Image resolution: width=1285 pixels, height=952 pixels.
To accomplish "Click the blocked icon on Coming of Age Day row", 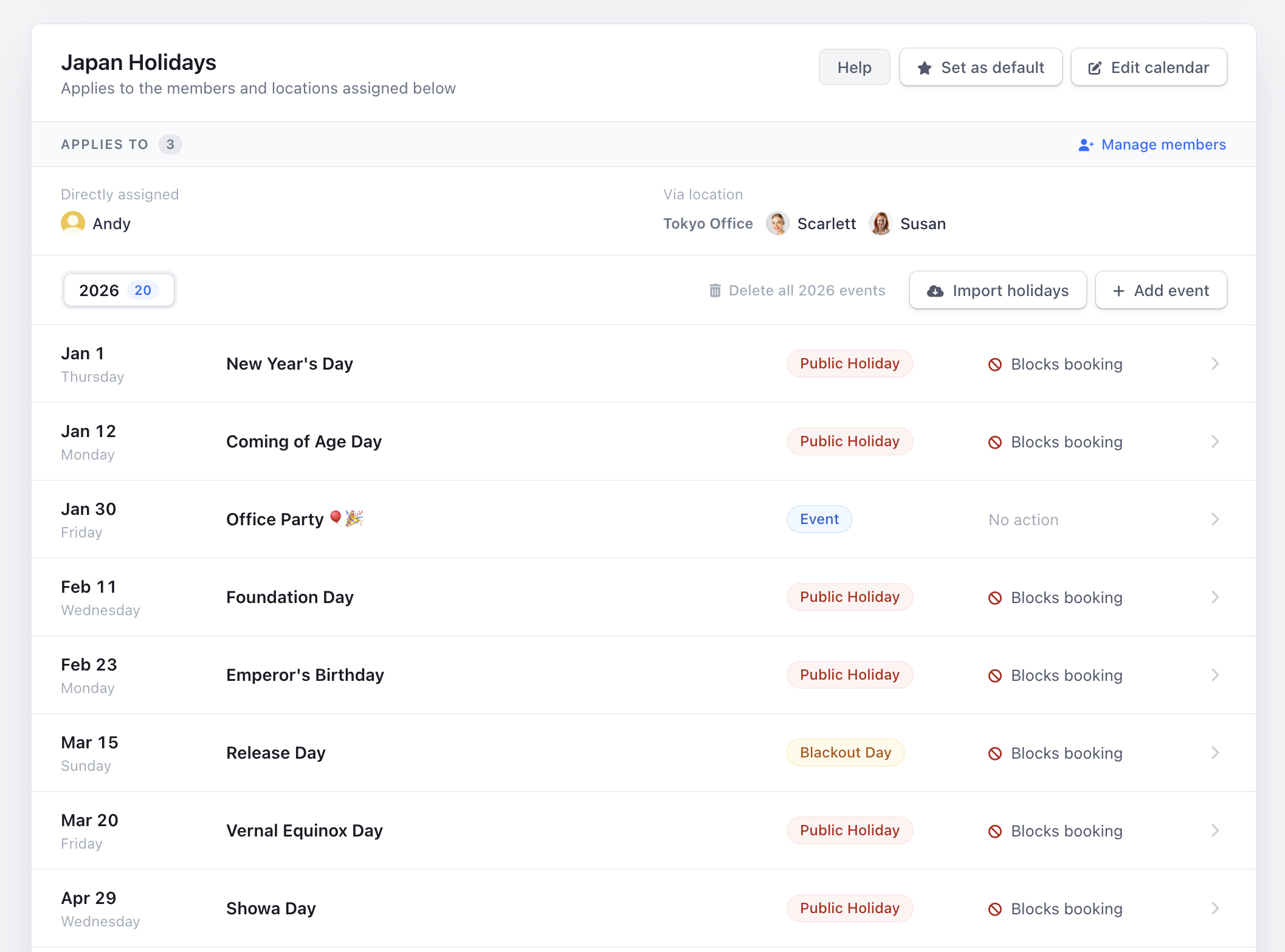I will [995, 442].
